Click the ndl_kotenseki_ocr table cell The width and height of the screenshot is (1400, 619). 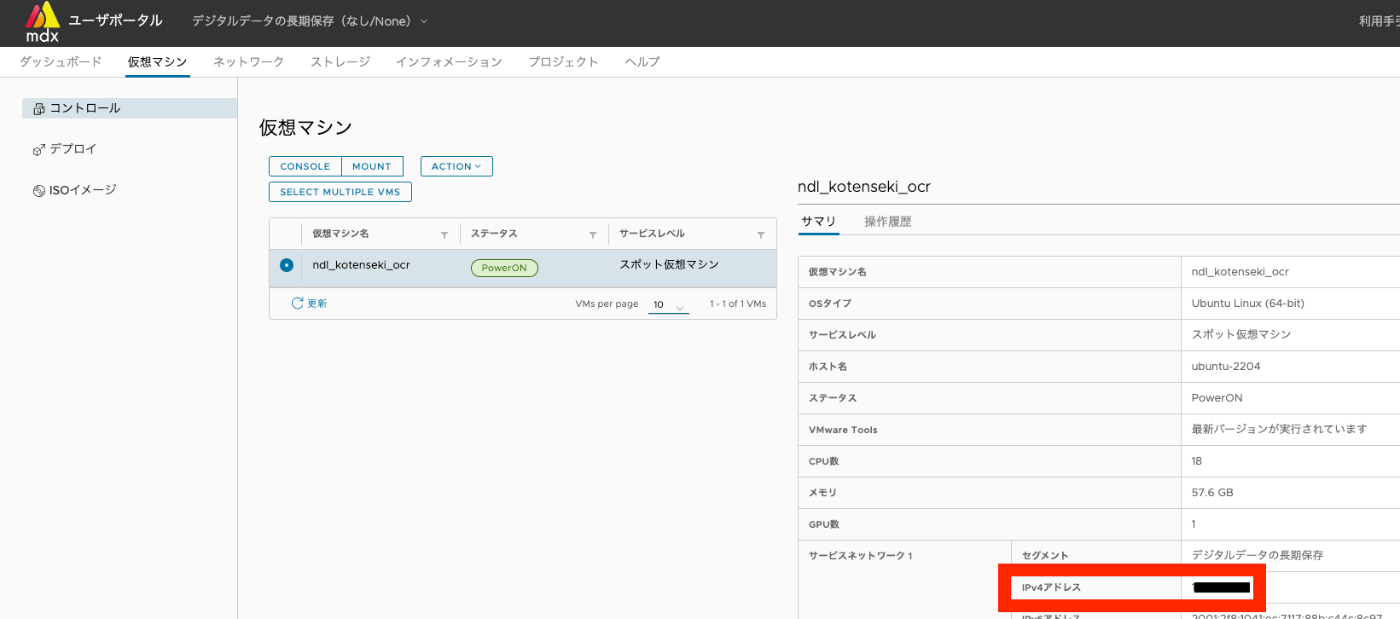[x=361, y=265]
